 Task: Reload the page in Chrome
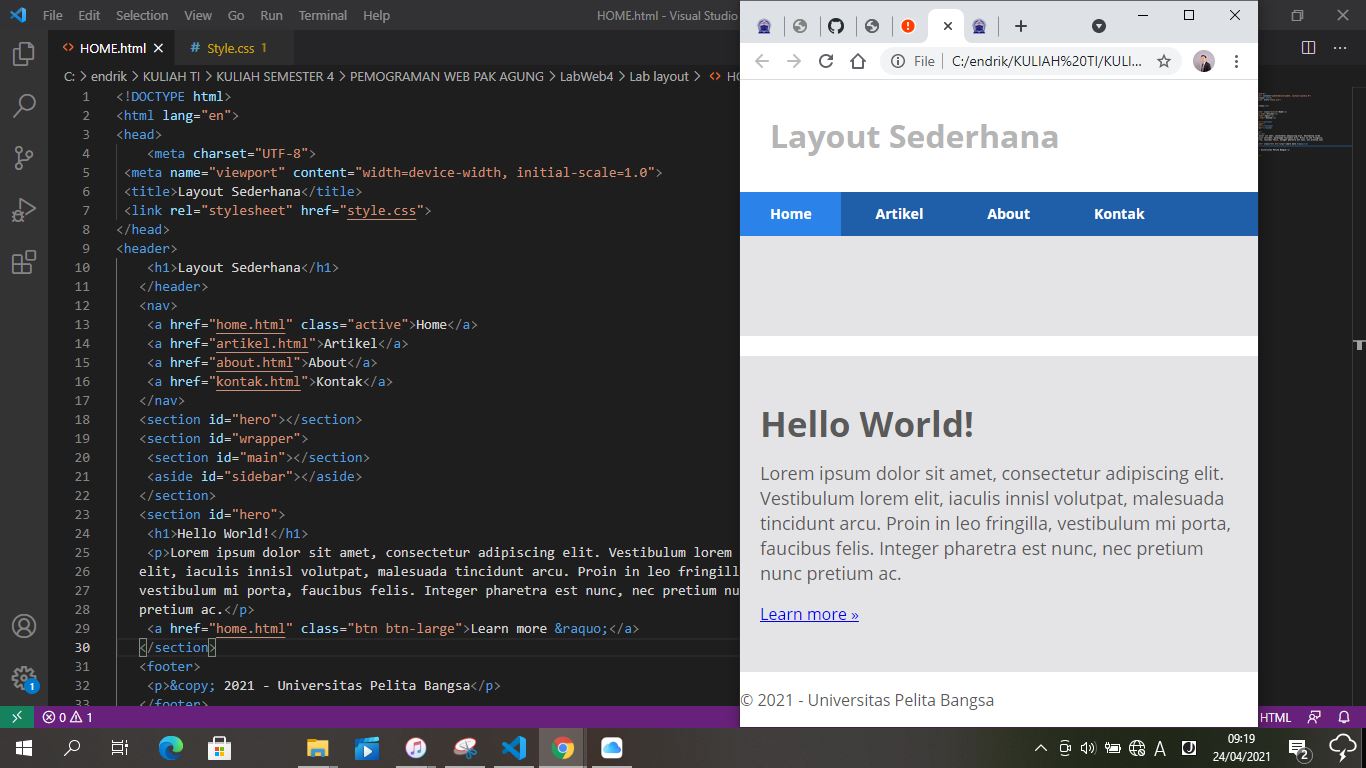click(x=825, y=61)
